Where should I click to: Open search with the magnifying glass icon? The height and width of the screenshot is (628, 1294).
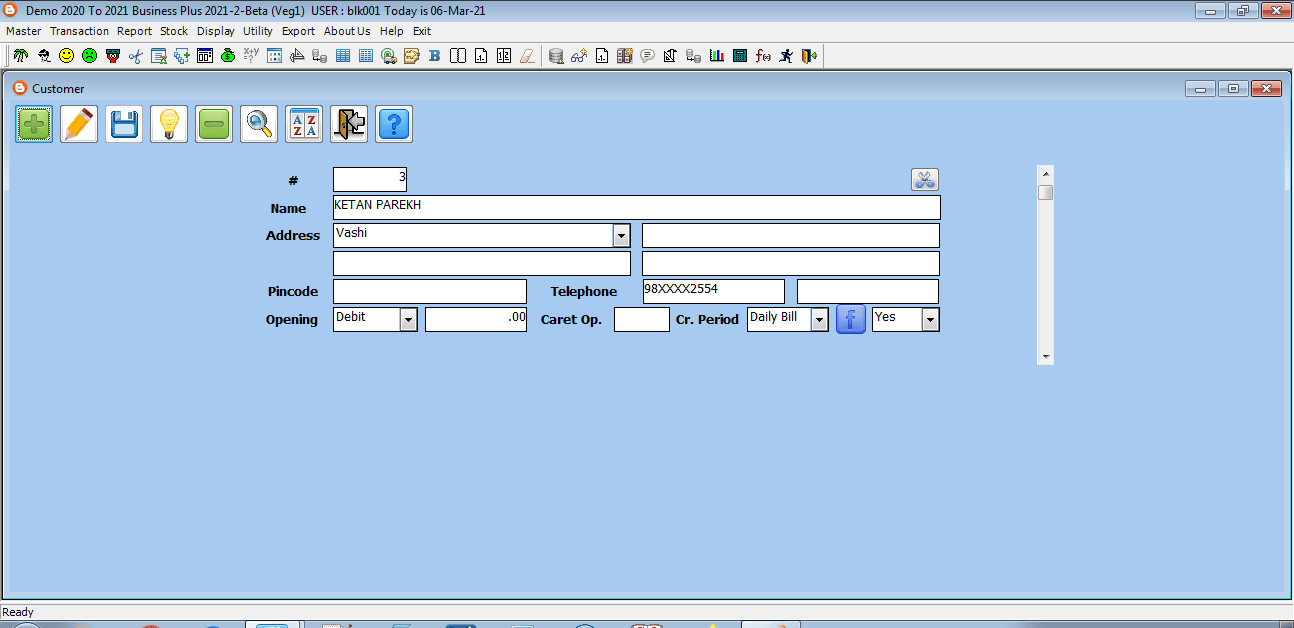259,125
